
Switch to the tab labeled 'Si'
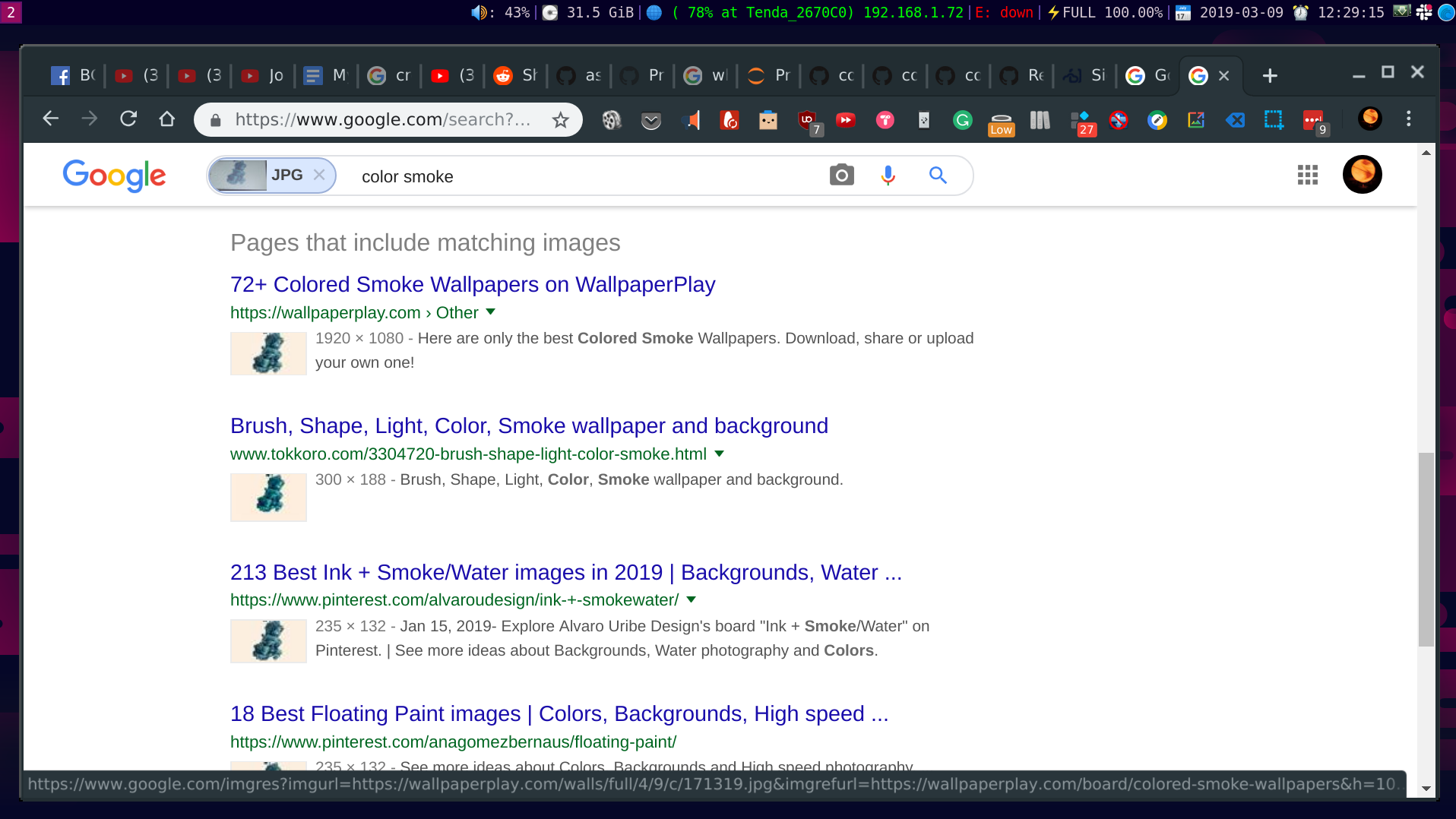tap(1084, 75)
